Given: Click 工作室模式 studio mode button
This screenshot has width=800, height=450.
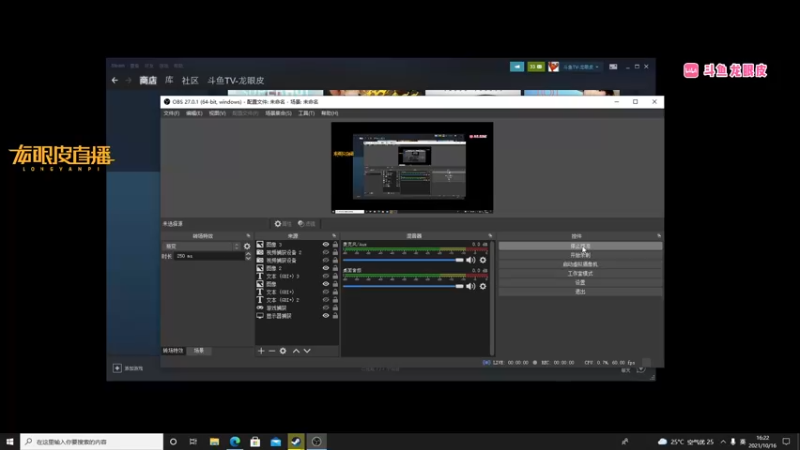Looking at the screenshot, I should click(580, 273).
